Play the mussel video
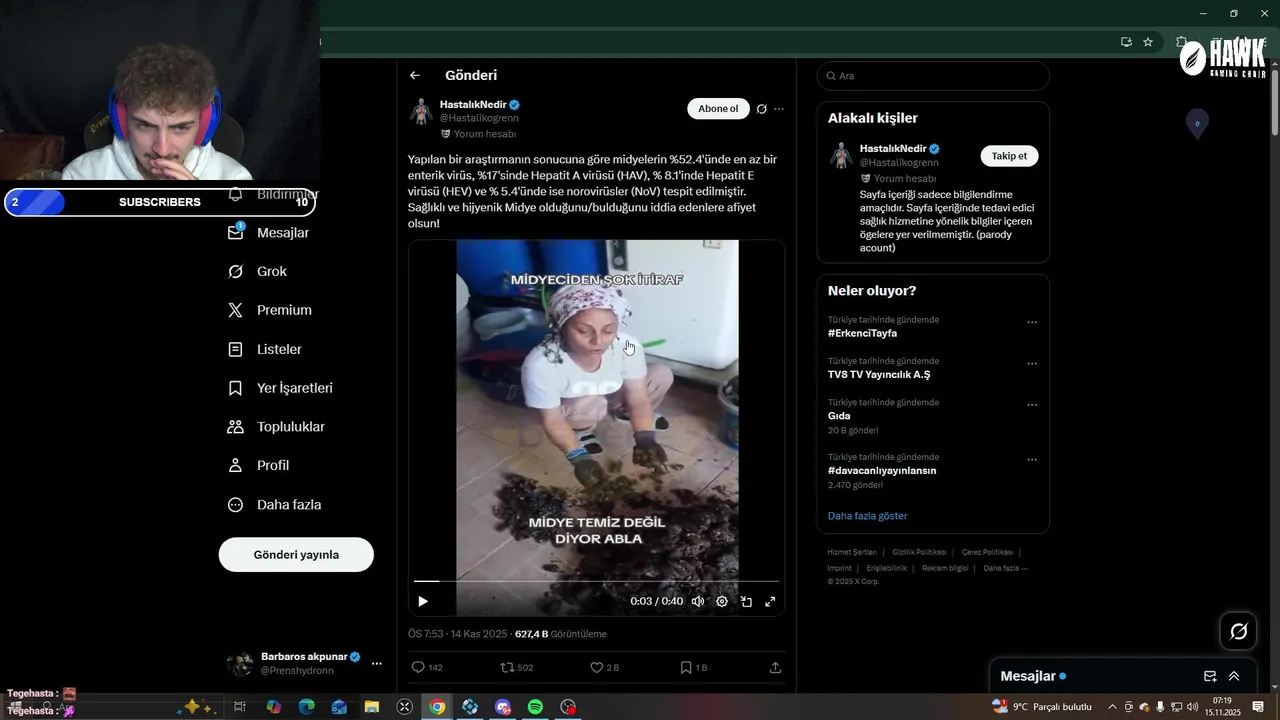Image resolution: width=1280 pixels, height=720 pixels. [x=423, y=601]
